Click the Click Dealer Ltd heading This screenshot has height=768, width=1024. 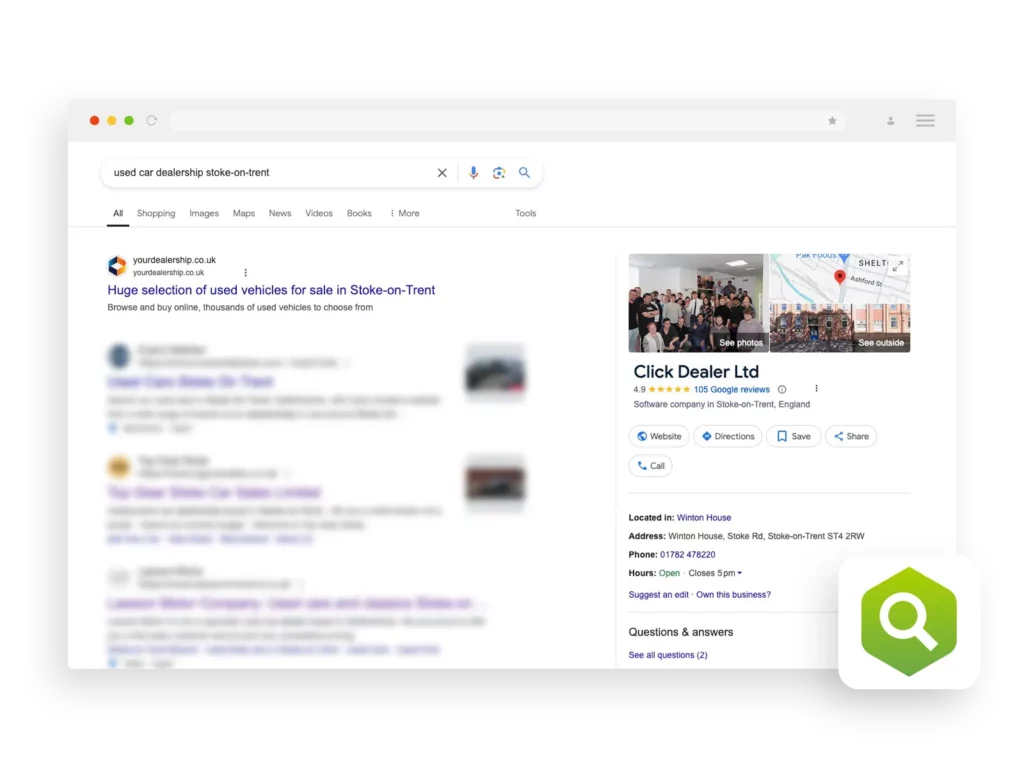point(696,372)
